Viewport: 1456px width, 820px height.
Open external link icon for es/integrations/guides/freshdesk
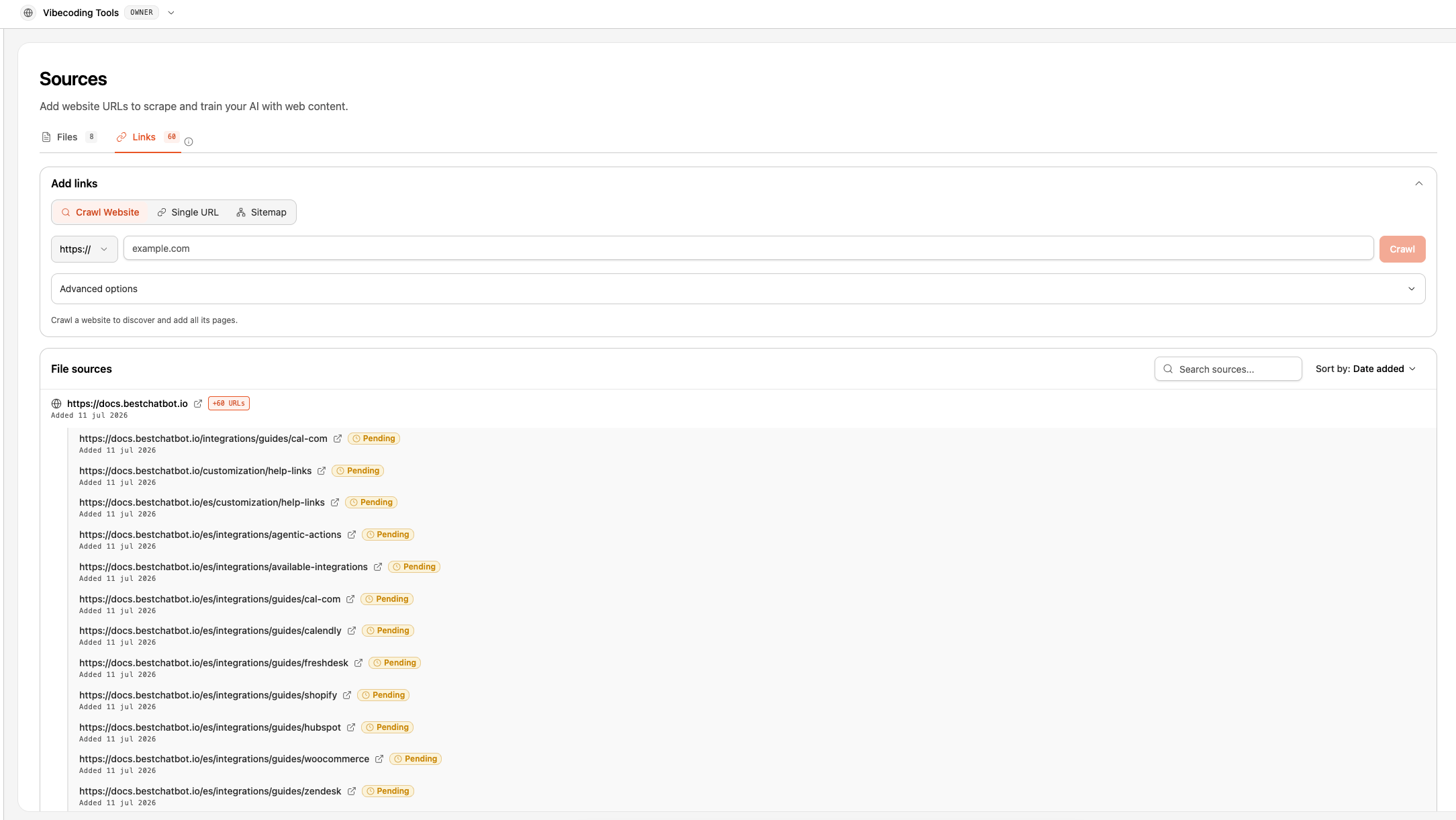click(358, 663)
